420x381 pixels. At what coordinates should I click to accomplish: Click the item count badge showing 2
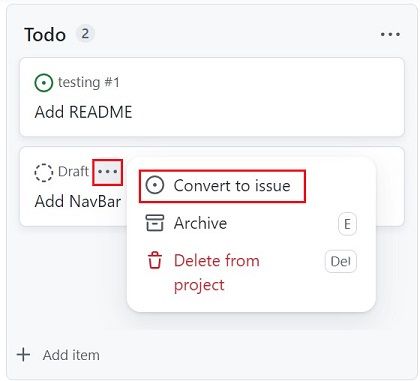(85, 34)
